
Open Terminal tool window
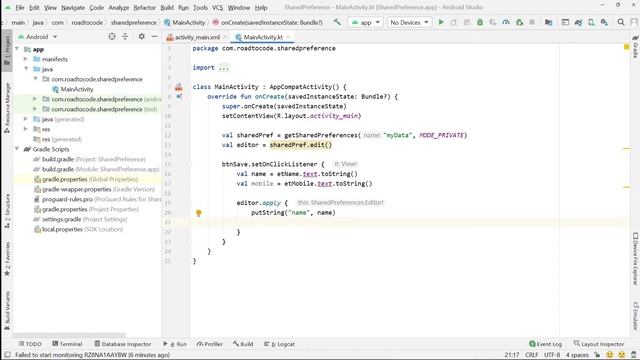pos(67,344)
